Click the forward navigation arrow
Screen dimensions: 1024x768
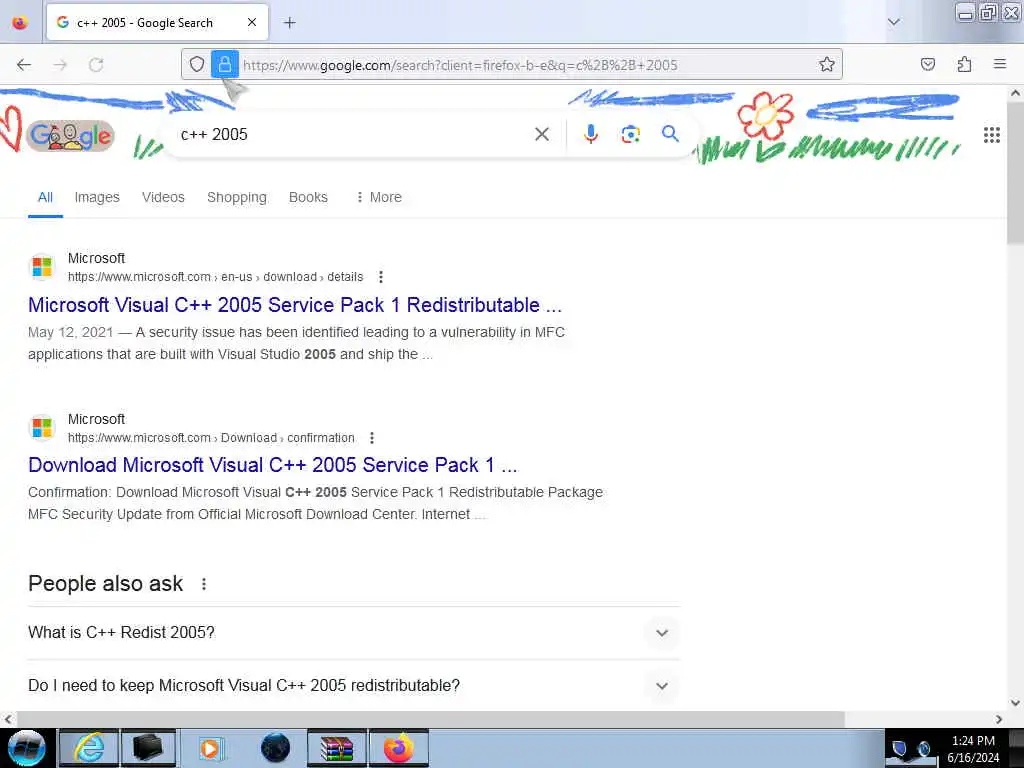tap(60, 65)
